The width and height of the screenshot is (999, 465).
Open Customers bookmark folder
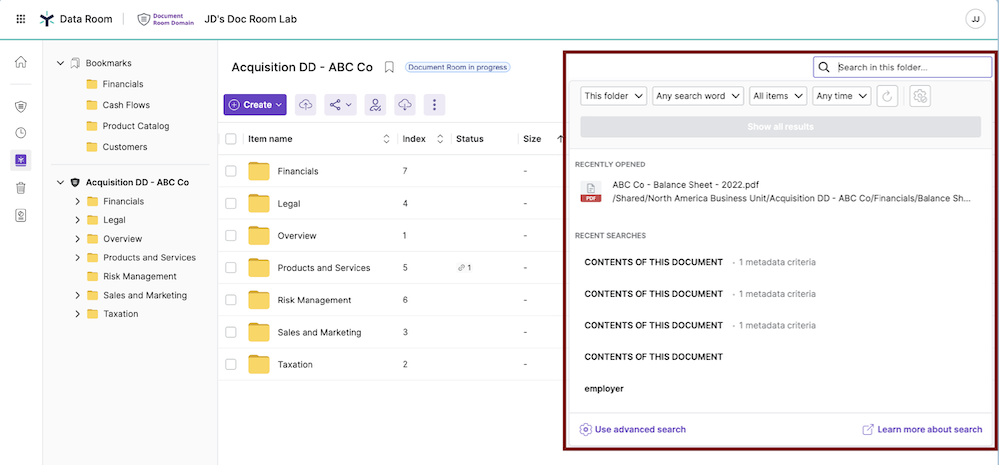click(117, 147)
